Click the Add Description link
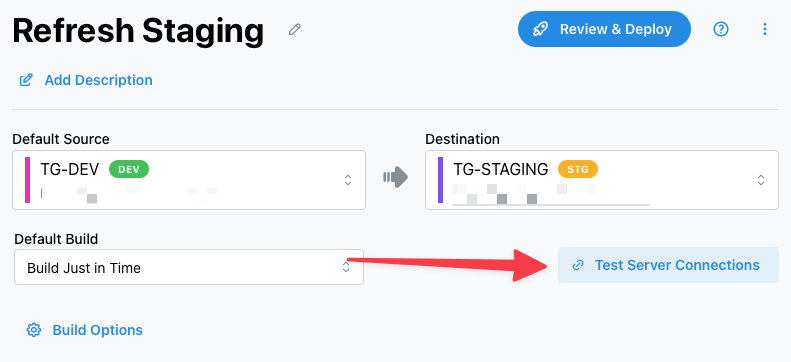791x362 pixels. point(98,80)
